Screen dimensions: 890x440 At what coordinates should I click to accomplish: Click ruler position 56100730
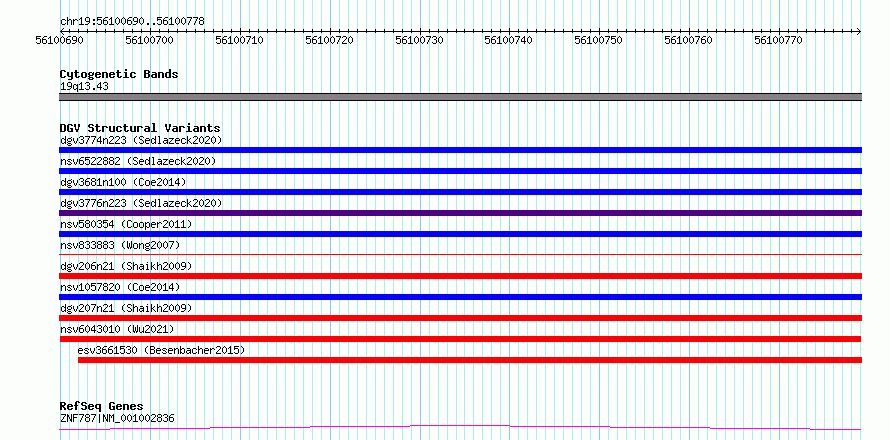click(419, 40)
